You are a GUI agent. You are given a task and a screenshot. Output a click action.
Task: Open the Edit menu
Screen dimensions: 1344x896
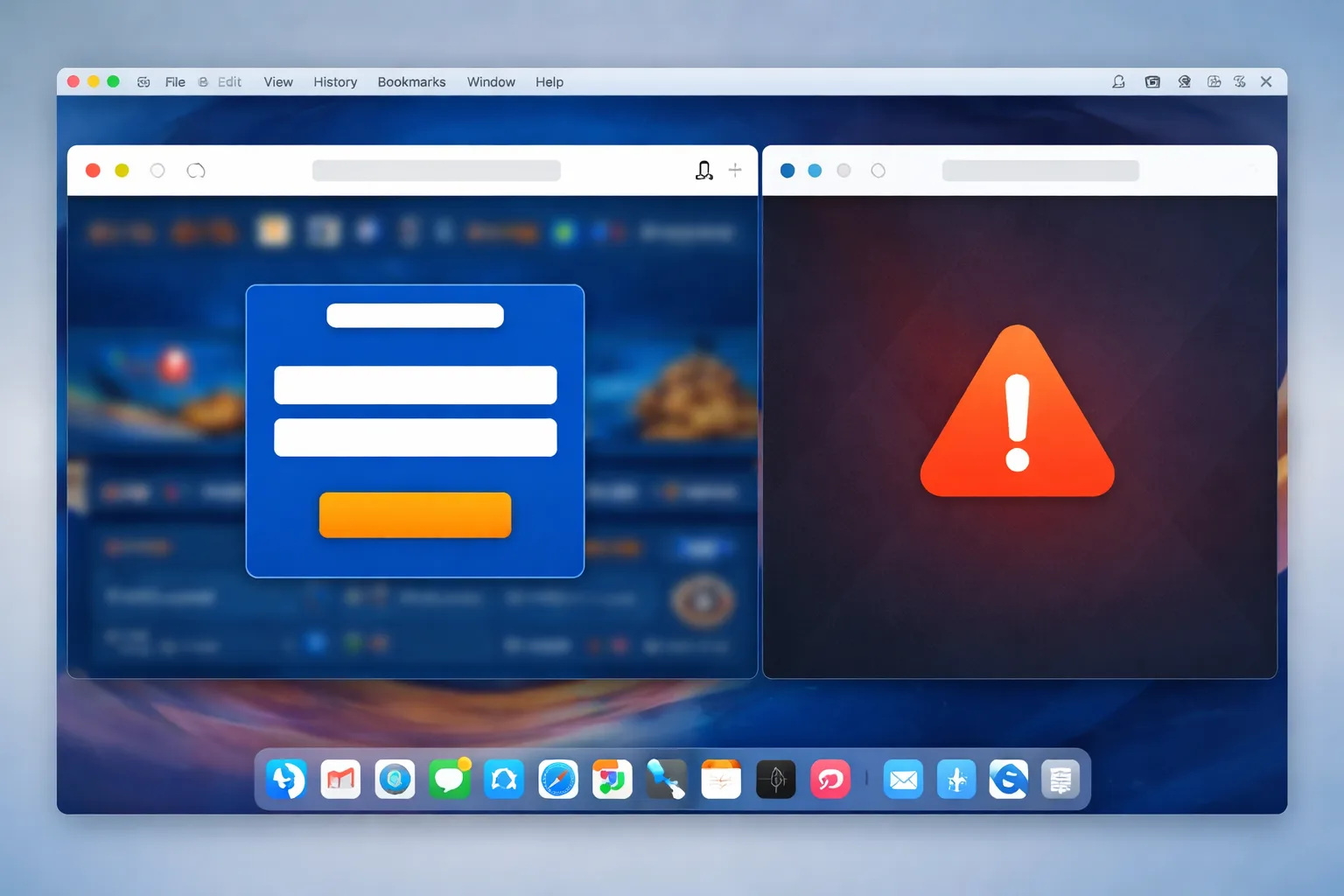[x=229, y=82]
